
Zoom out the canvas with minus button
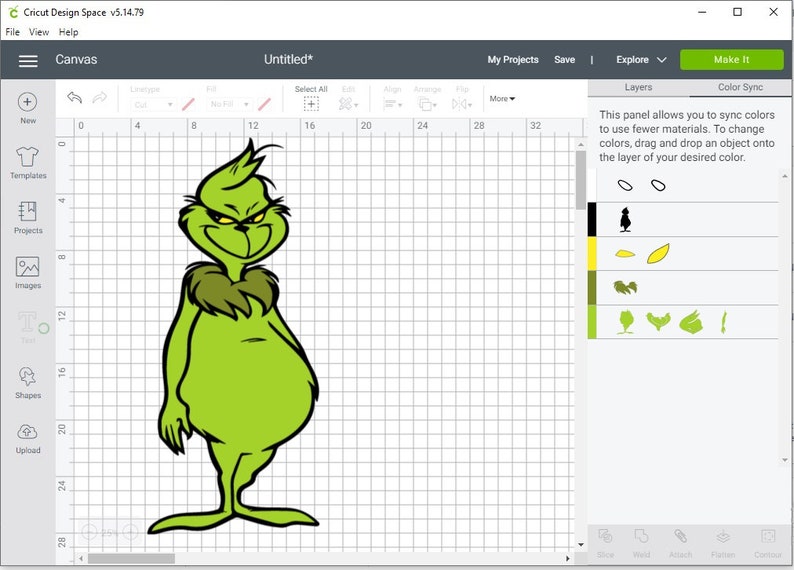click(89, 533)
